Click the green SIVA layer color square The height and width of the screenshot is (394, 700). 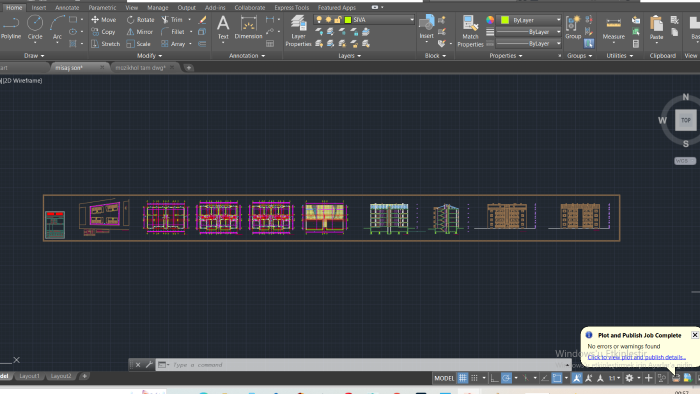tap(348, 20)
